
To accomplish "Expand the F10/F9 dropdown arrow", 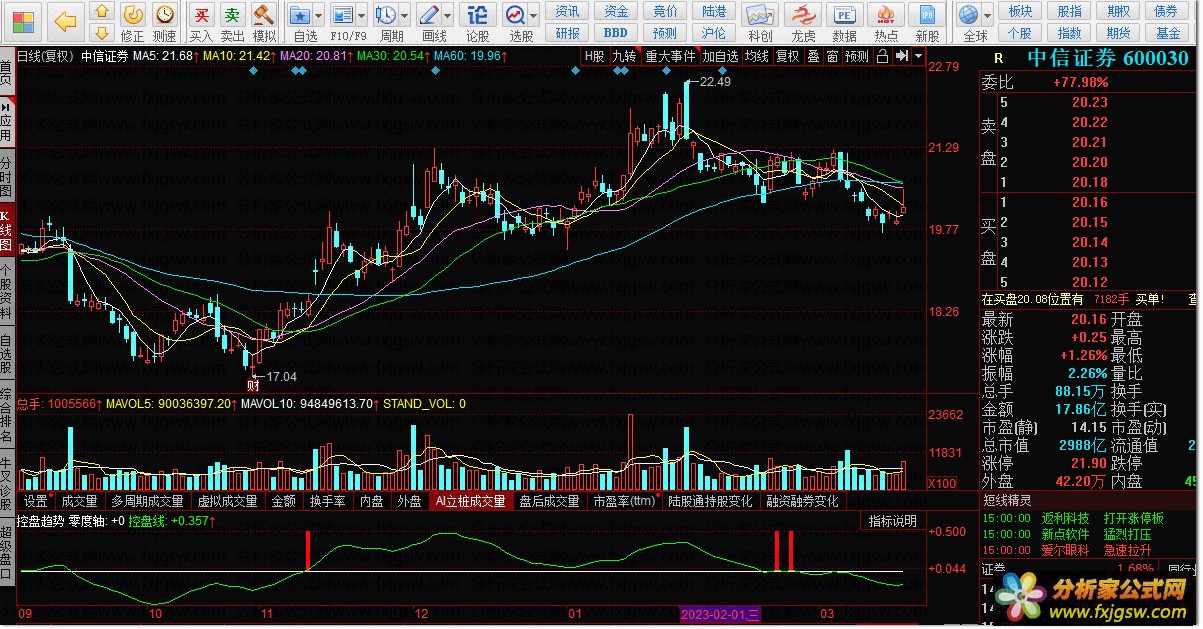I will click(362, 16).
